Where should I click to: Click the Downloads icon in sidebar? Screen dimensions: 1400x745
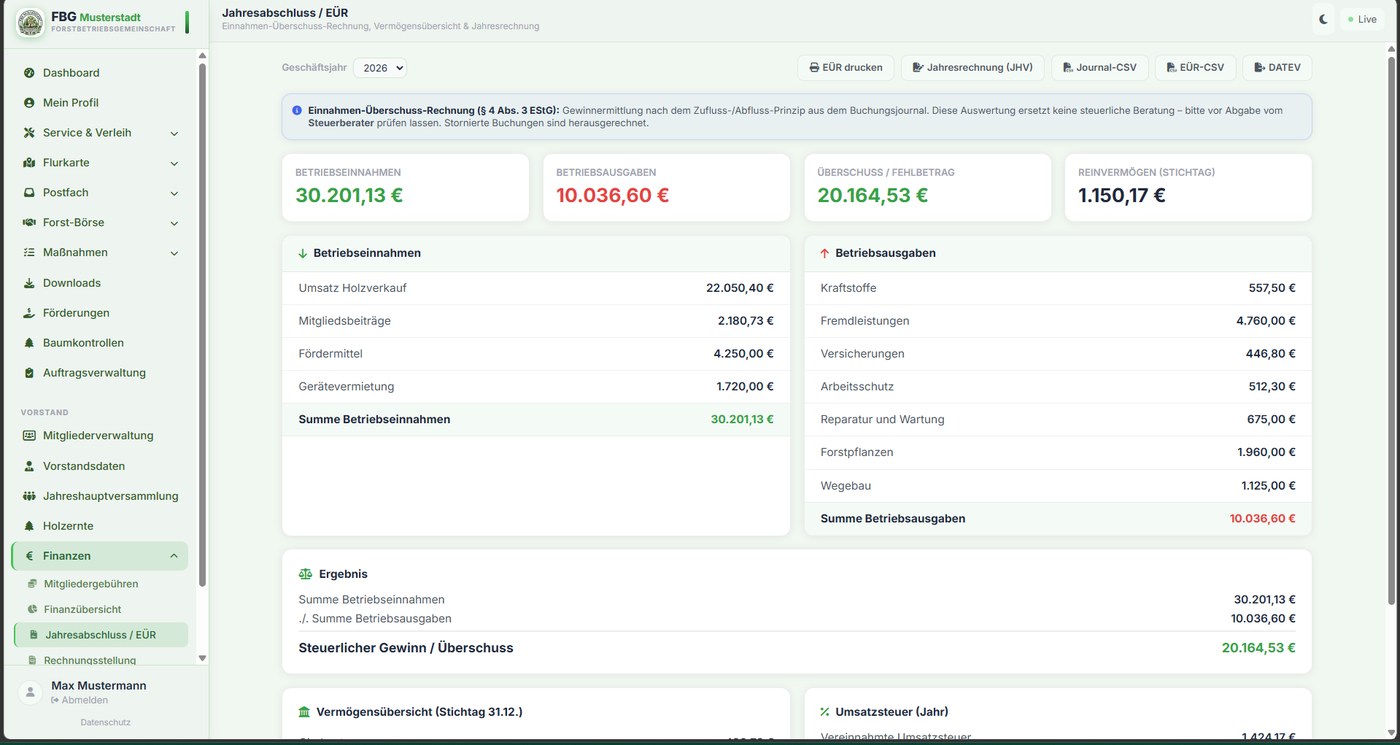click(29, 283)
